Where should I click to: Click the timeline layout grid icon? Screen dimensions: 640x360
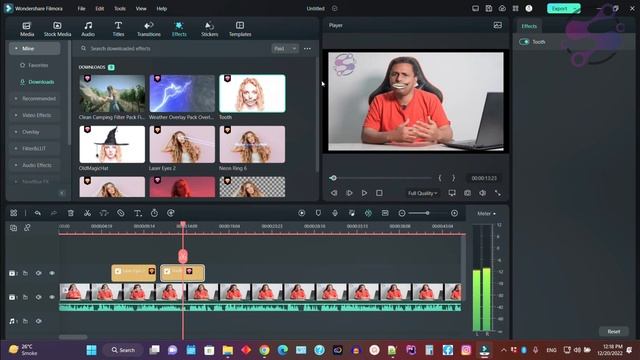pyautogui.click(x=13, y=213)
